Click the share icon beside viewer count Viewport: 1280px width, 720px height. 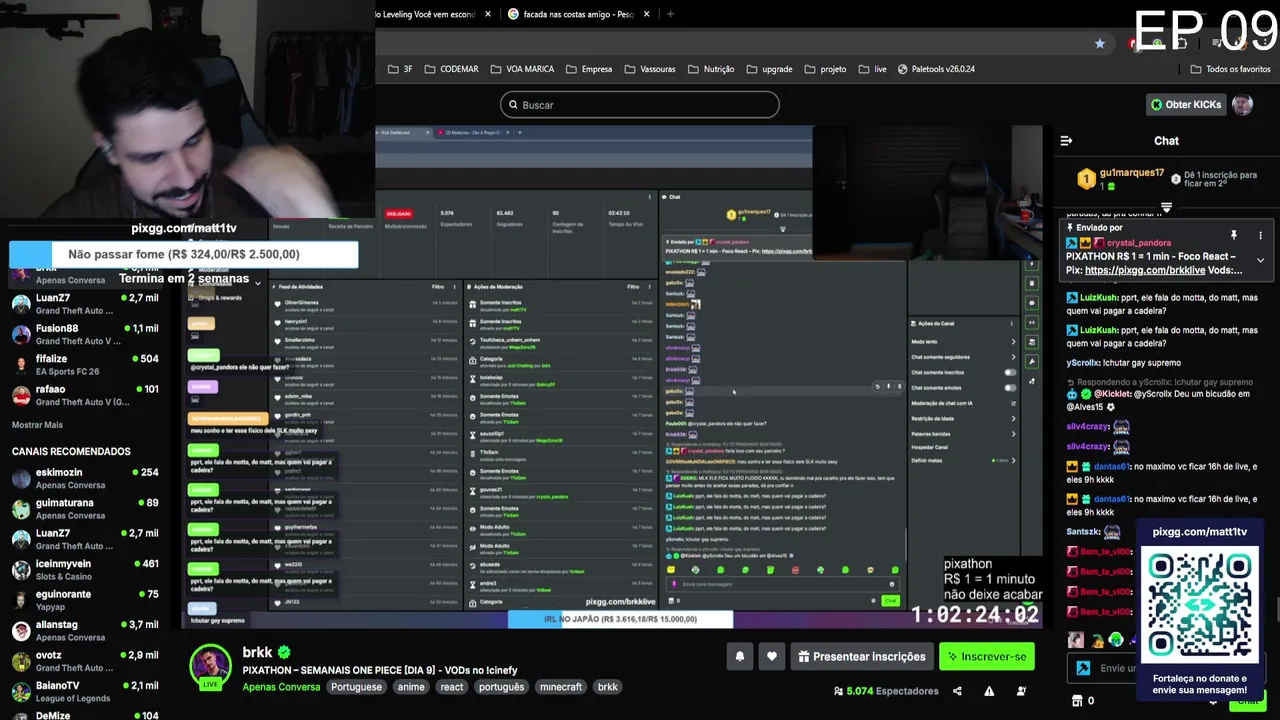[957, 691]
